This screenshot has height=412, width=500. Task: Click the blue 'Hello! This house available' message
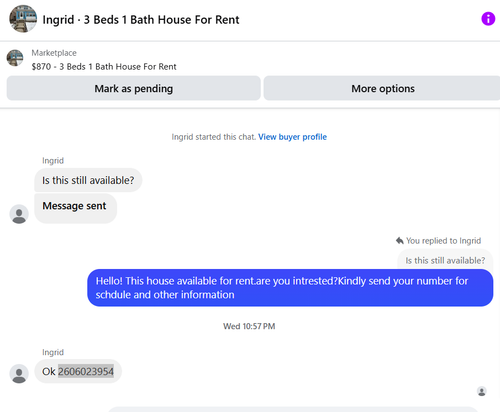pyautogui.click(x=290, y=288)
